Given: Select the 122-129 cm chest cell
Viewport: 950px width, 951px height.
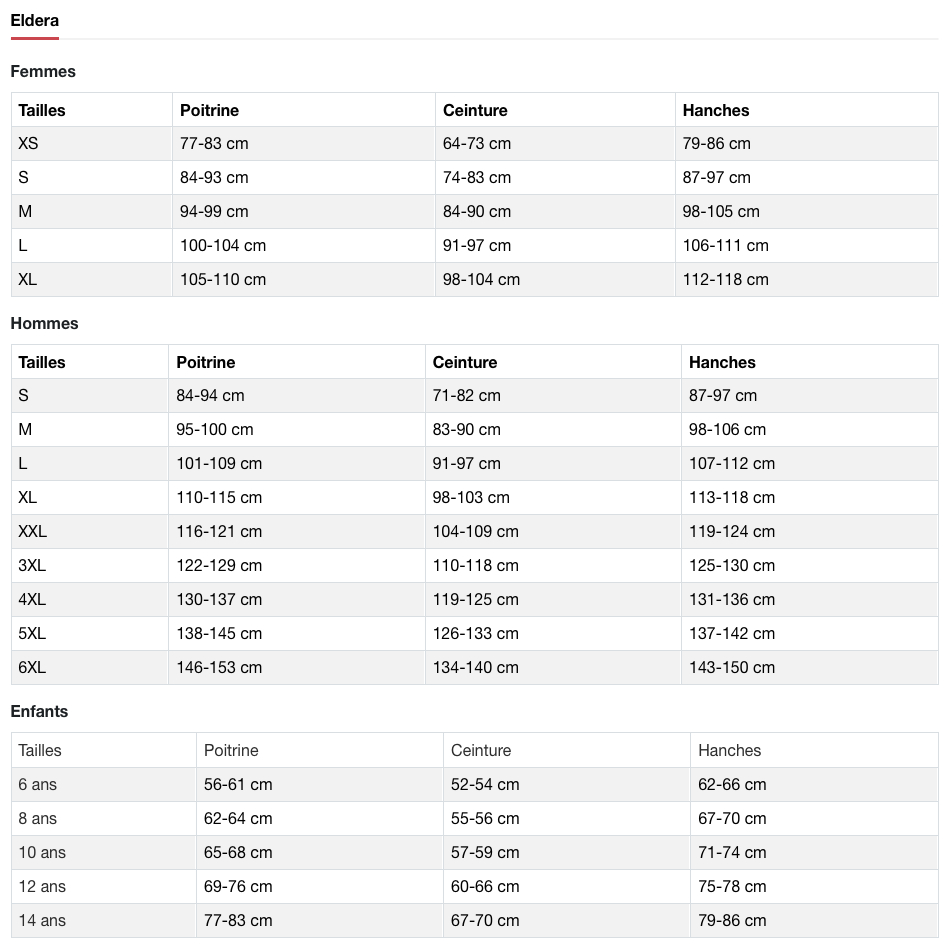Looking at the screenshot, I should 219,566.
